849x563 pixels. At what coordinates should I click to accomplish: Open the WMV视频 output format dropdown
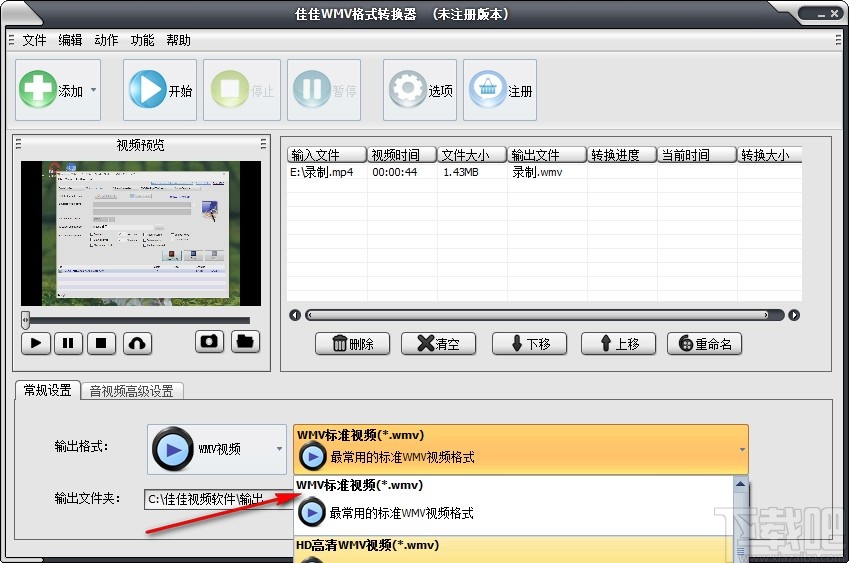tap(217, 449)
